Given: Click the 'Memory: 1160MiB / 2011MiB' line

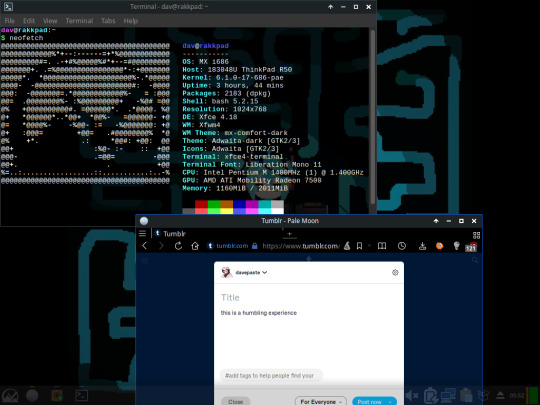Looking at the screenshot, I should (x=235, y=188).
